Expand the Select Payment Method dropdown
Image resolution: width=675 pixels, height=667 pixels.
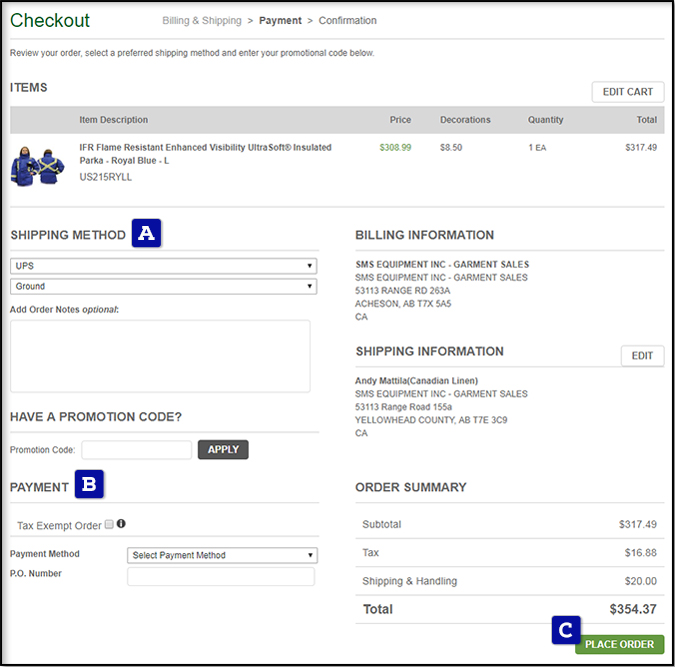222,555
